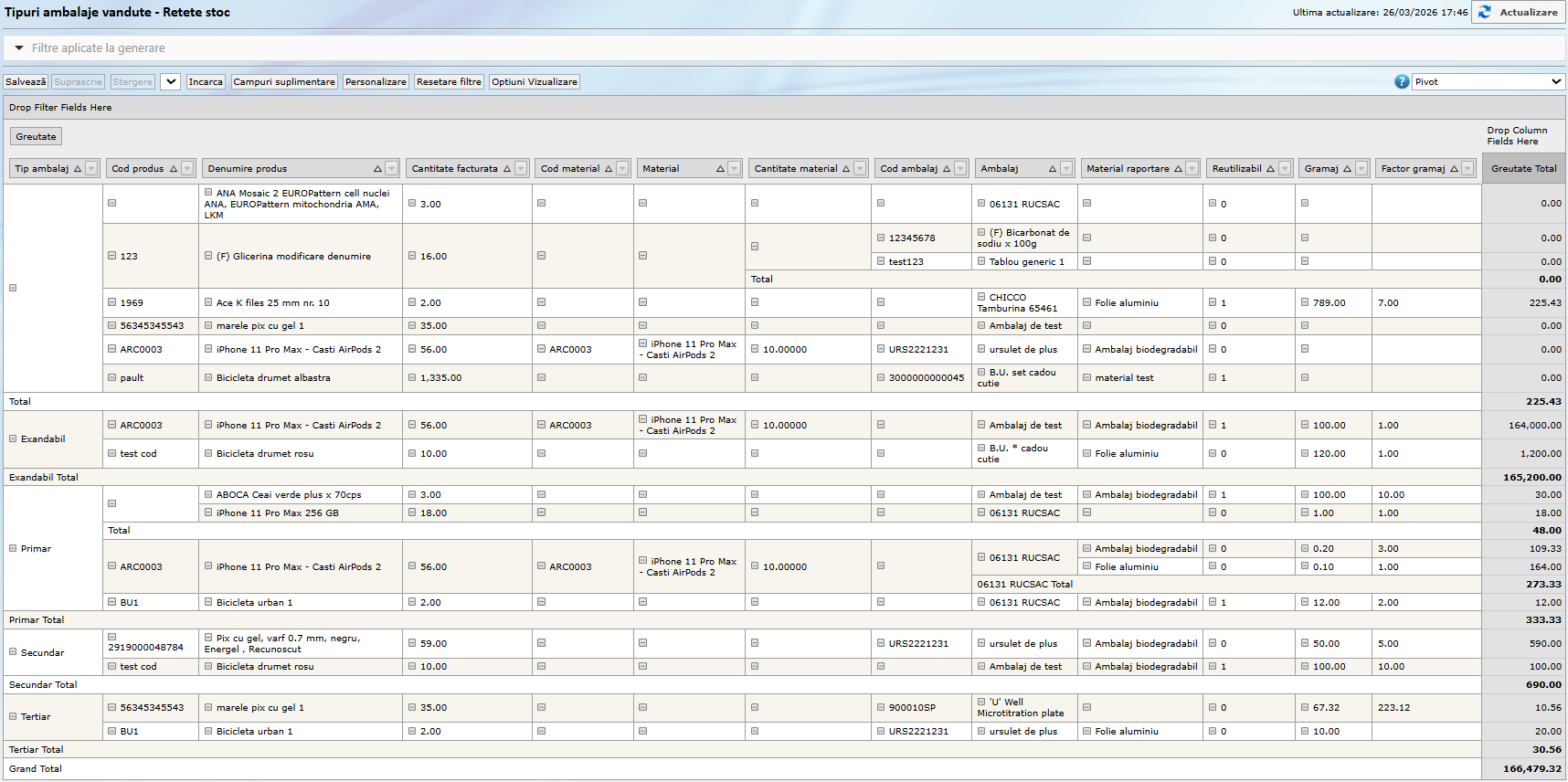The image size is (1568, 782).
Task: Sort by Tip ambalaj using triangle icon
Action: point(78,169)
